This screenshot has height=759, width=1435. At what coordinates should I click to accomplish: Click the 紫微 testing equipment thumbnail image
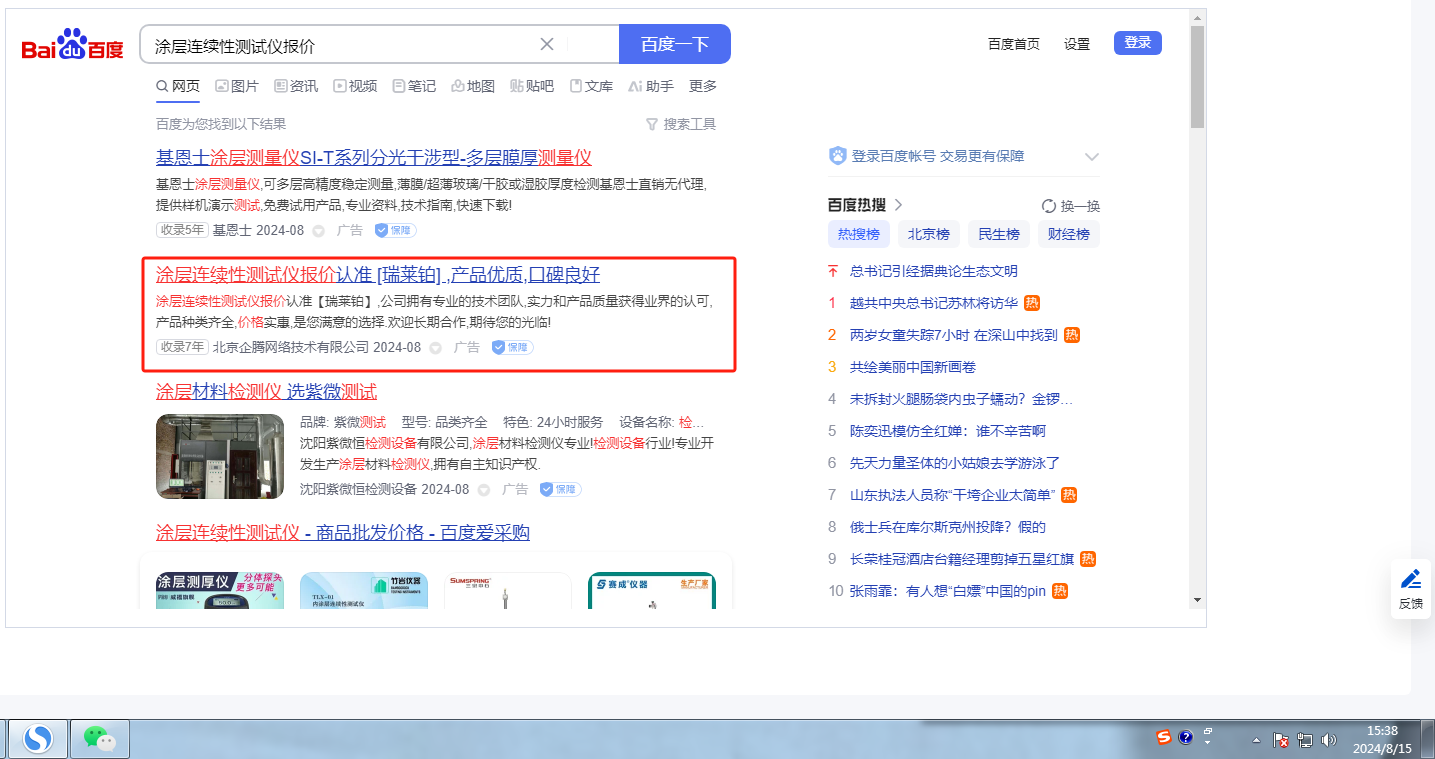point(220,457)
